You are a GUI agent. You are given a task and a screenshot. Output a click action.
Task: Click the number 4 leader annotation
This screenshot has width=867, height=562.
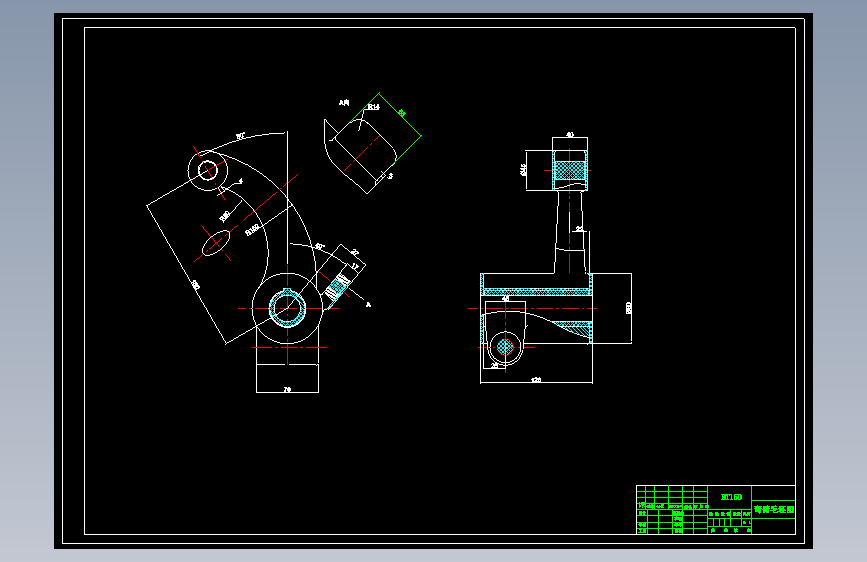point(240,181)
